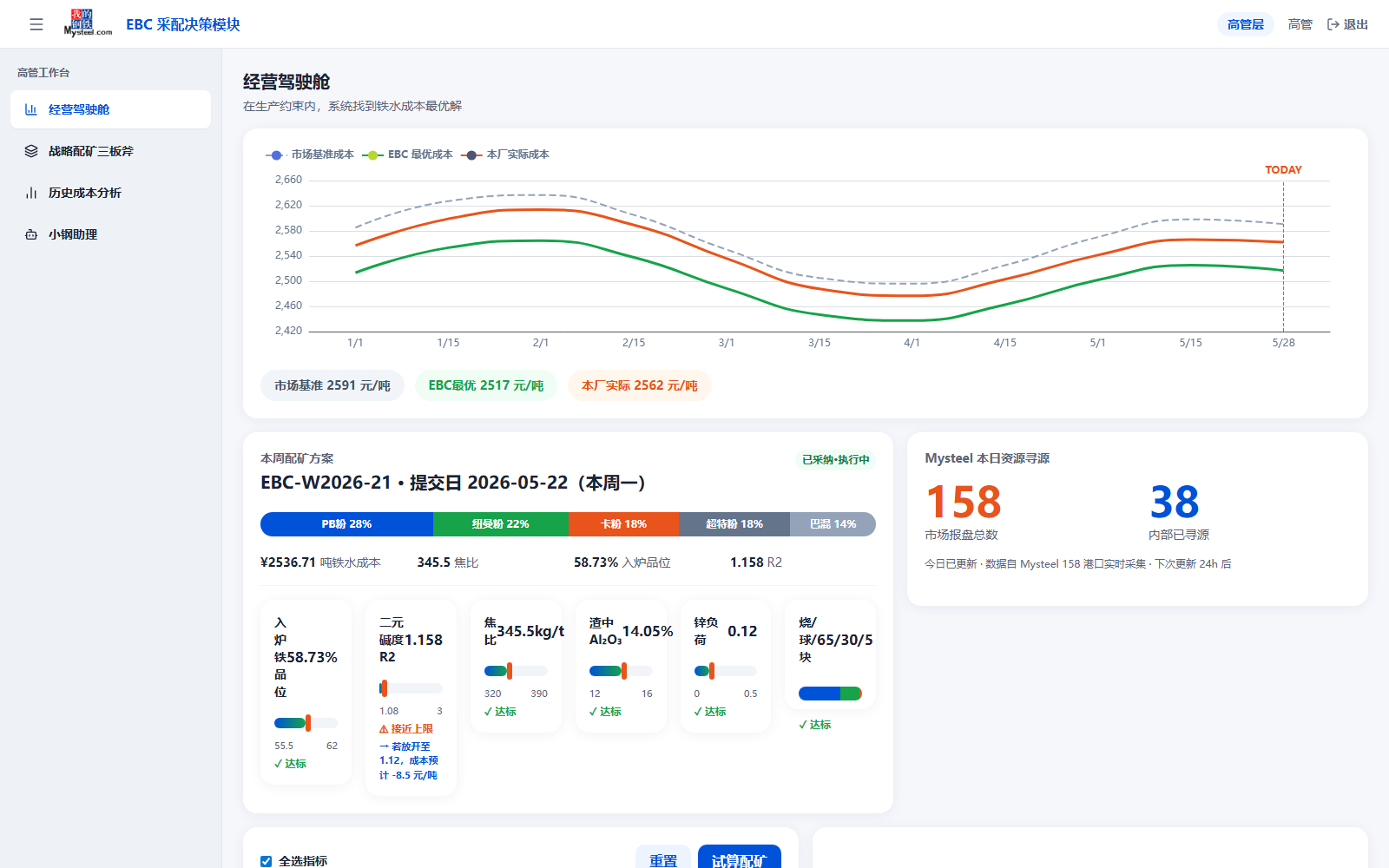Click the EBC 采配决策模块 title

183,24
